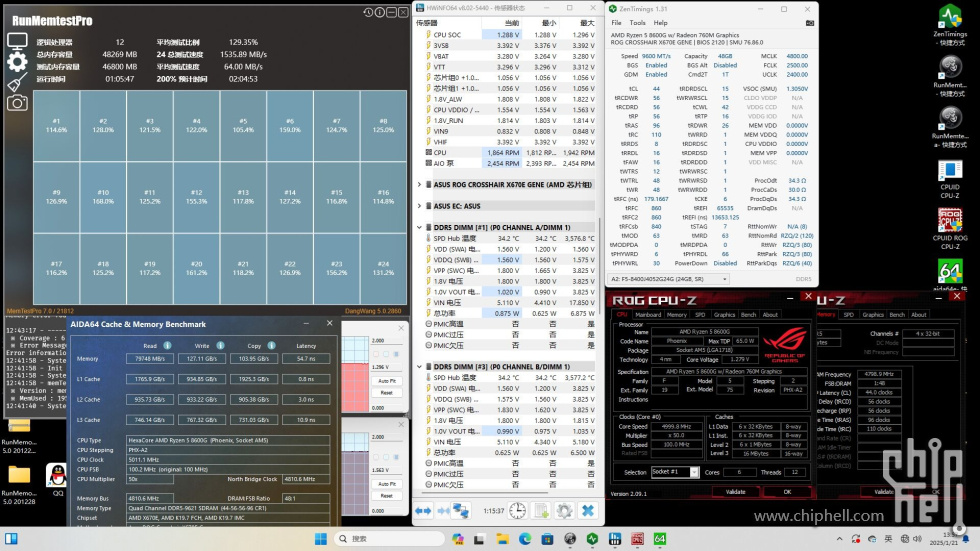Click Windows Start button
This screenshot has height=551, width=980.
tap(321, 539)
